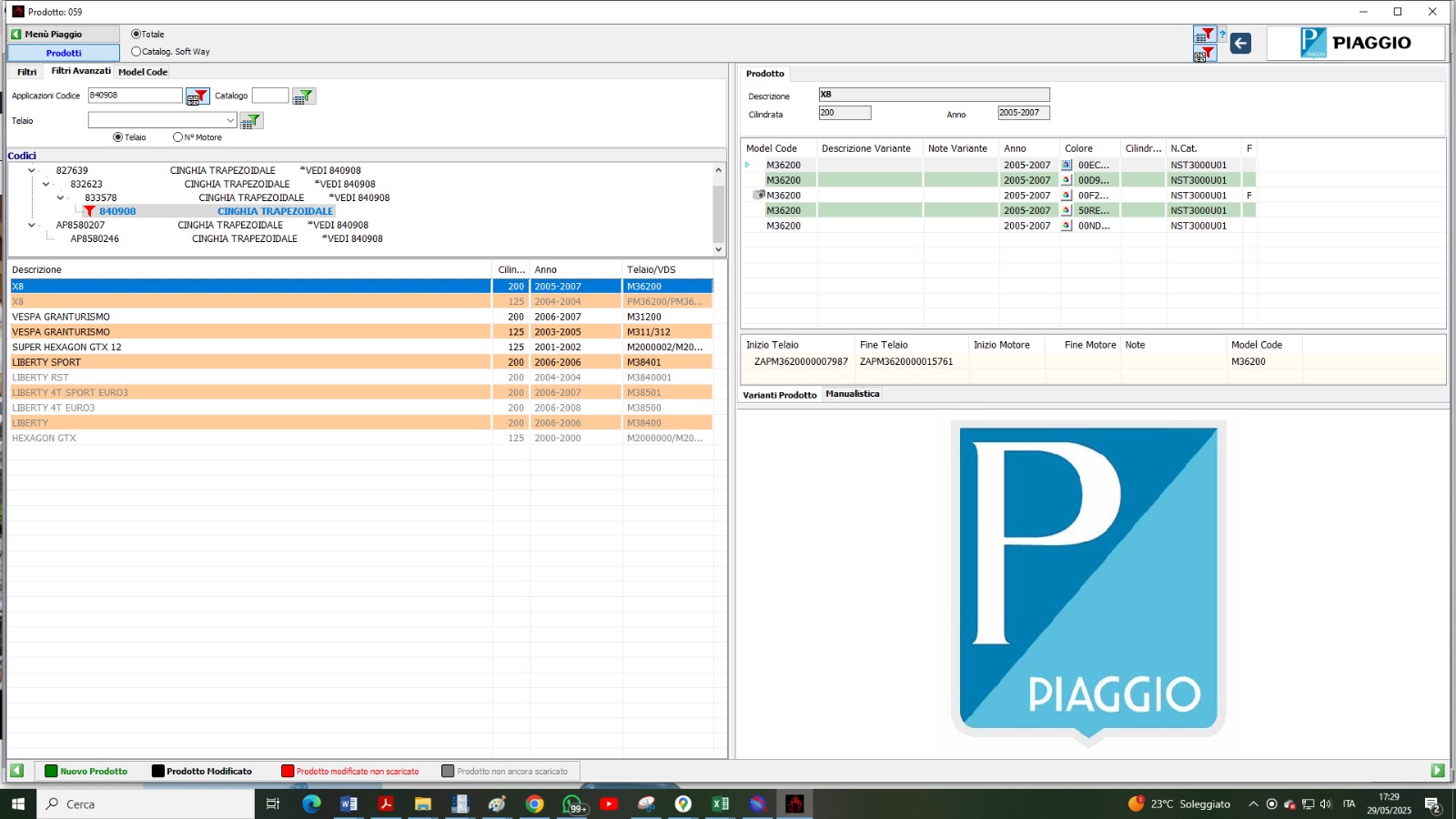Collapse the AP8580207 tree node
Screen dimensions: 1456x819
point(32,225)
